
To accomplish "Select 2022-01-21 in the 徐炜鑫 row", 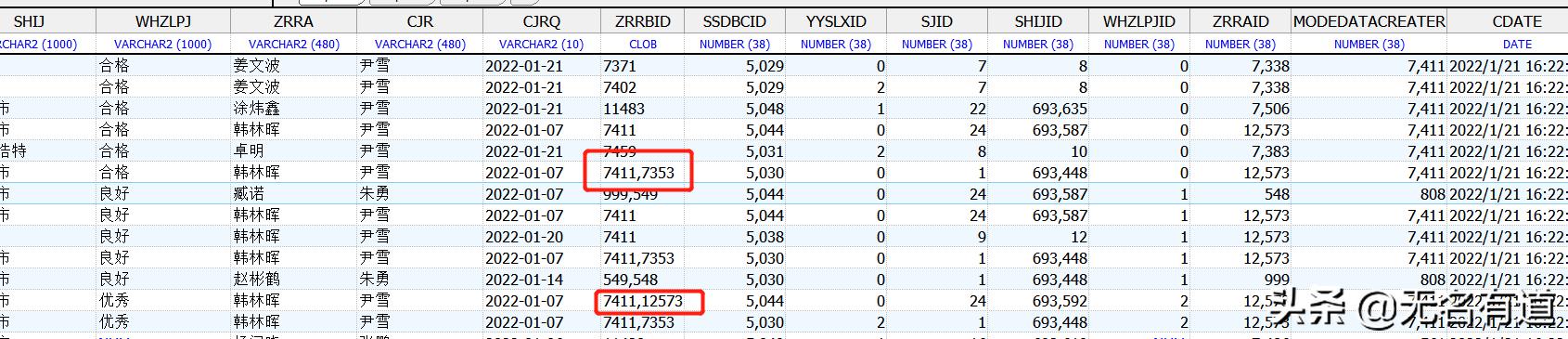I will coord(524,109).
